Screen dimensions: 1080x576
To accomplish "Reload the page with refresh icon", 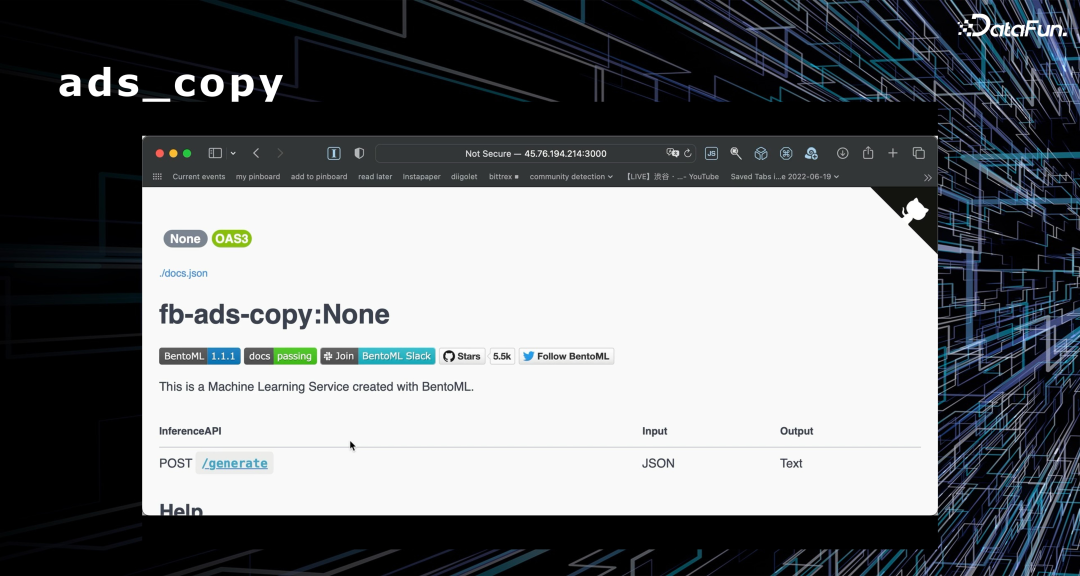I will coord(688,153).
